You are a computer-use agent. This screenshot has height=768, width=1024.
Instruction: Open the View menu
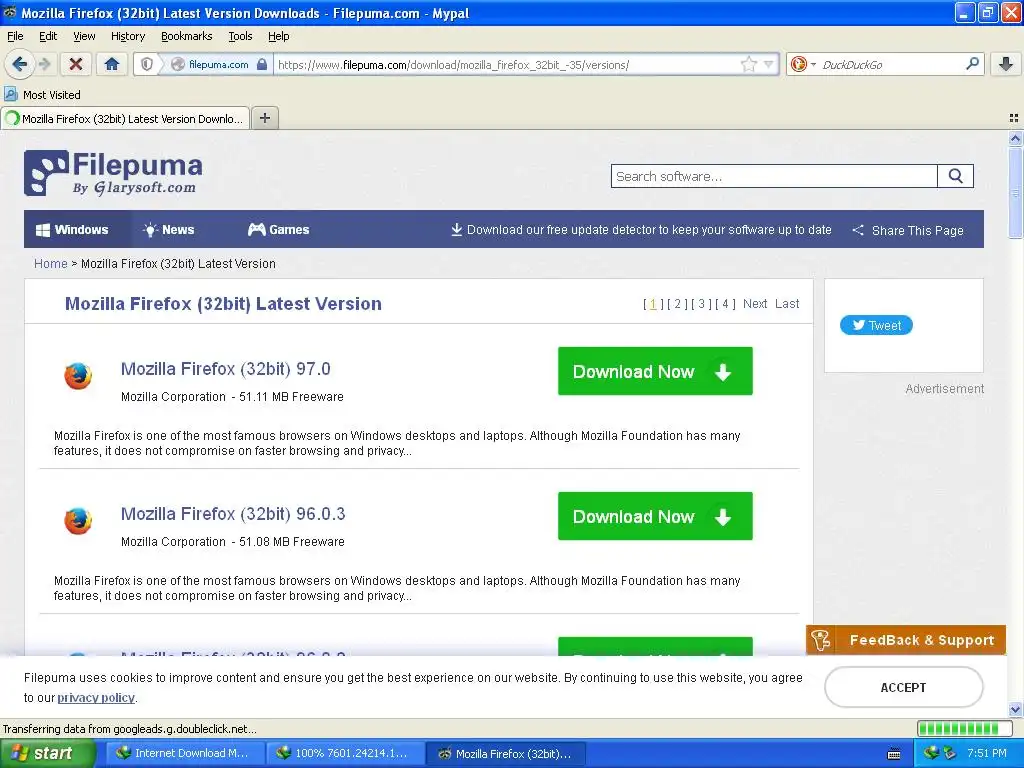84,36
